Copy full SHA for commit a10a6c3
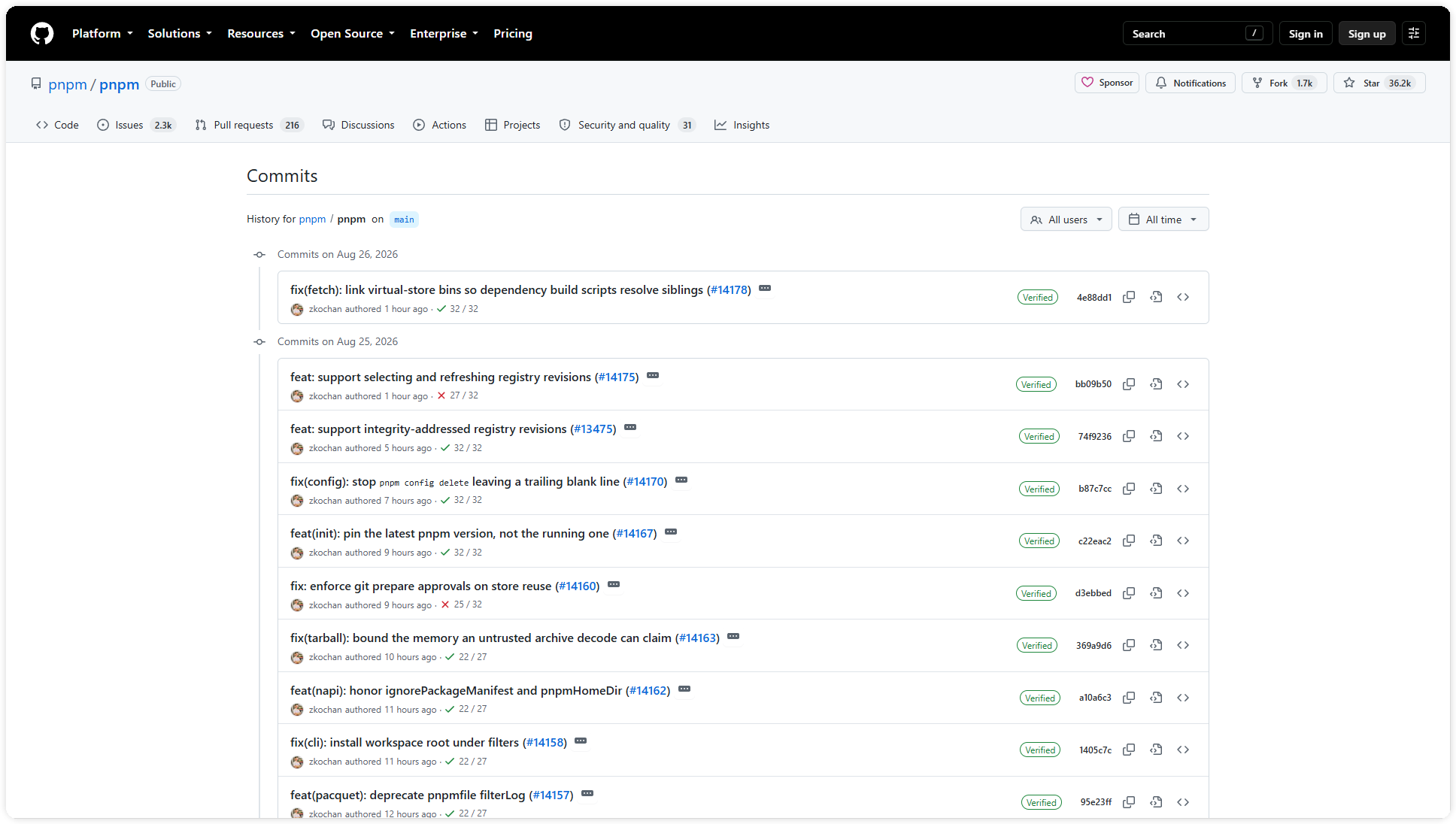Image resolution: width=1456 pixels, height=824 pixels. coord(1129,698)
